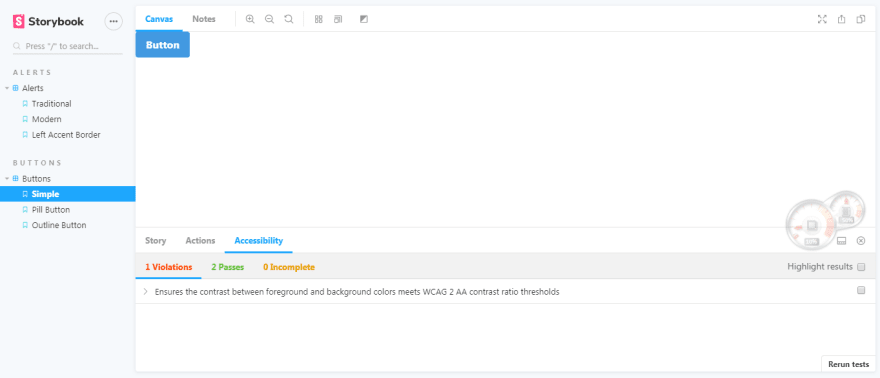Show the 0 Incomplete results
Screen dimensions: 880x378
(x=289, y=267)
